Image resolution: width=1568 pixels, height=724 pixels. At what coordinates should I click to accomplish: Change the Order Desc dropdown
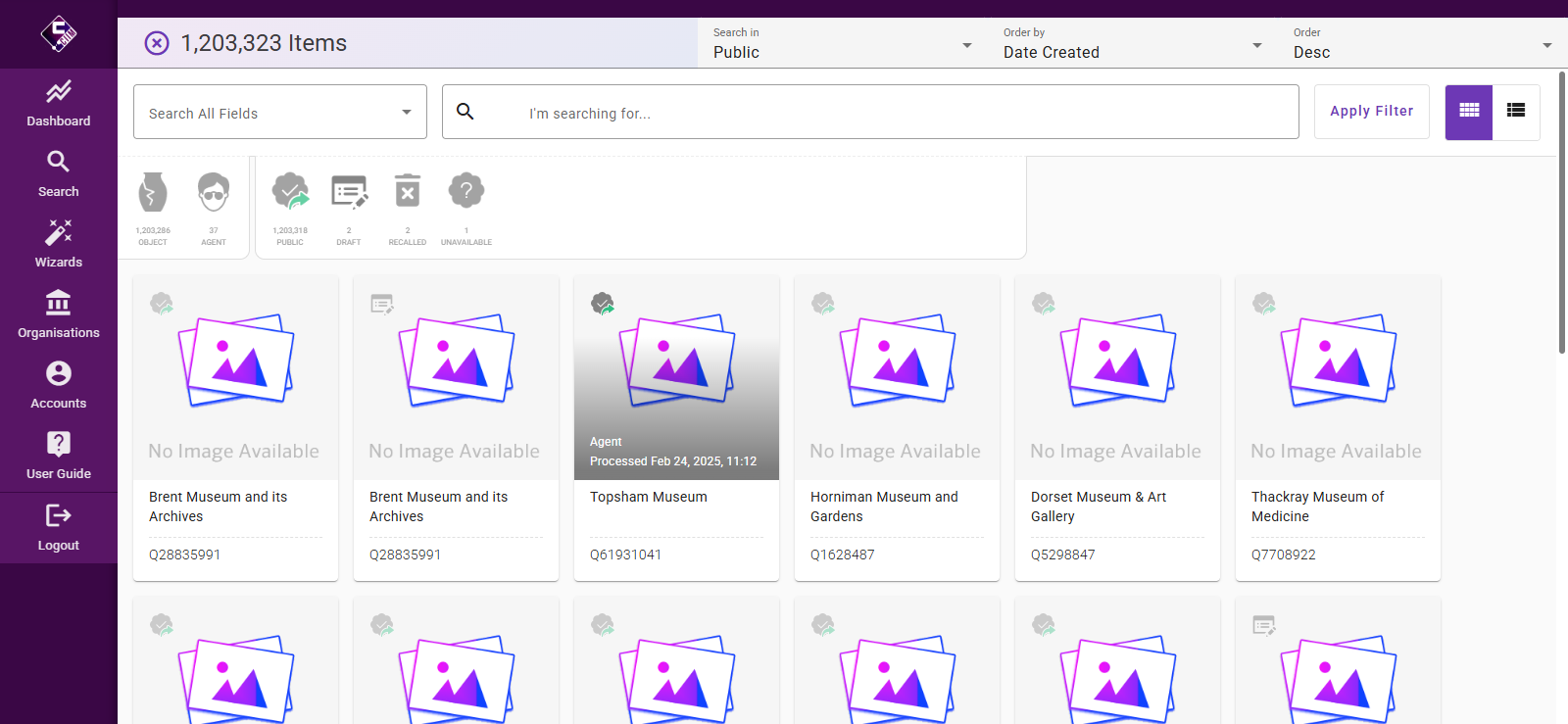point(1423,43)
